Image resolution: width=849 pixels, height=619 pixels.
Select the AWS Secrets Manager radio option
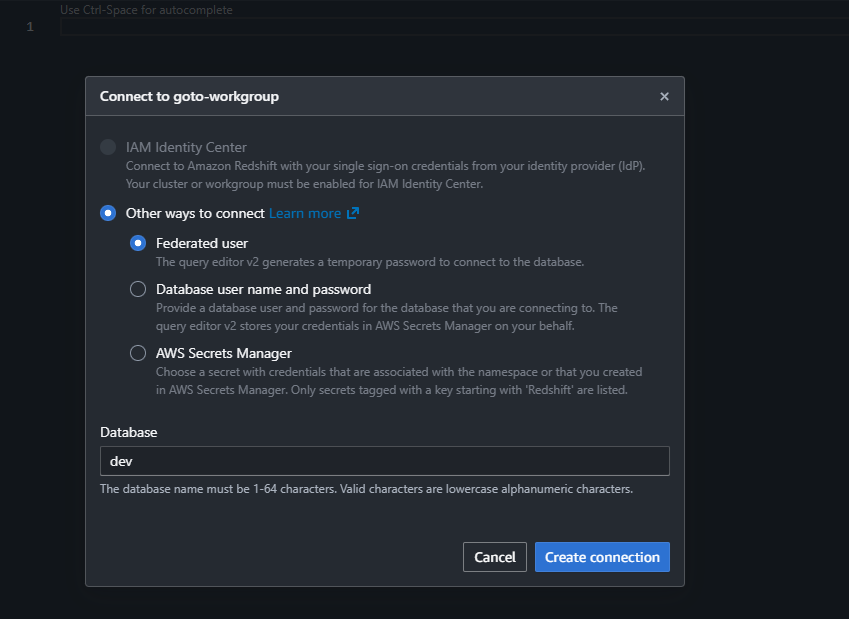[138, 353]
